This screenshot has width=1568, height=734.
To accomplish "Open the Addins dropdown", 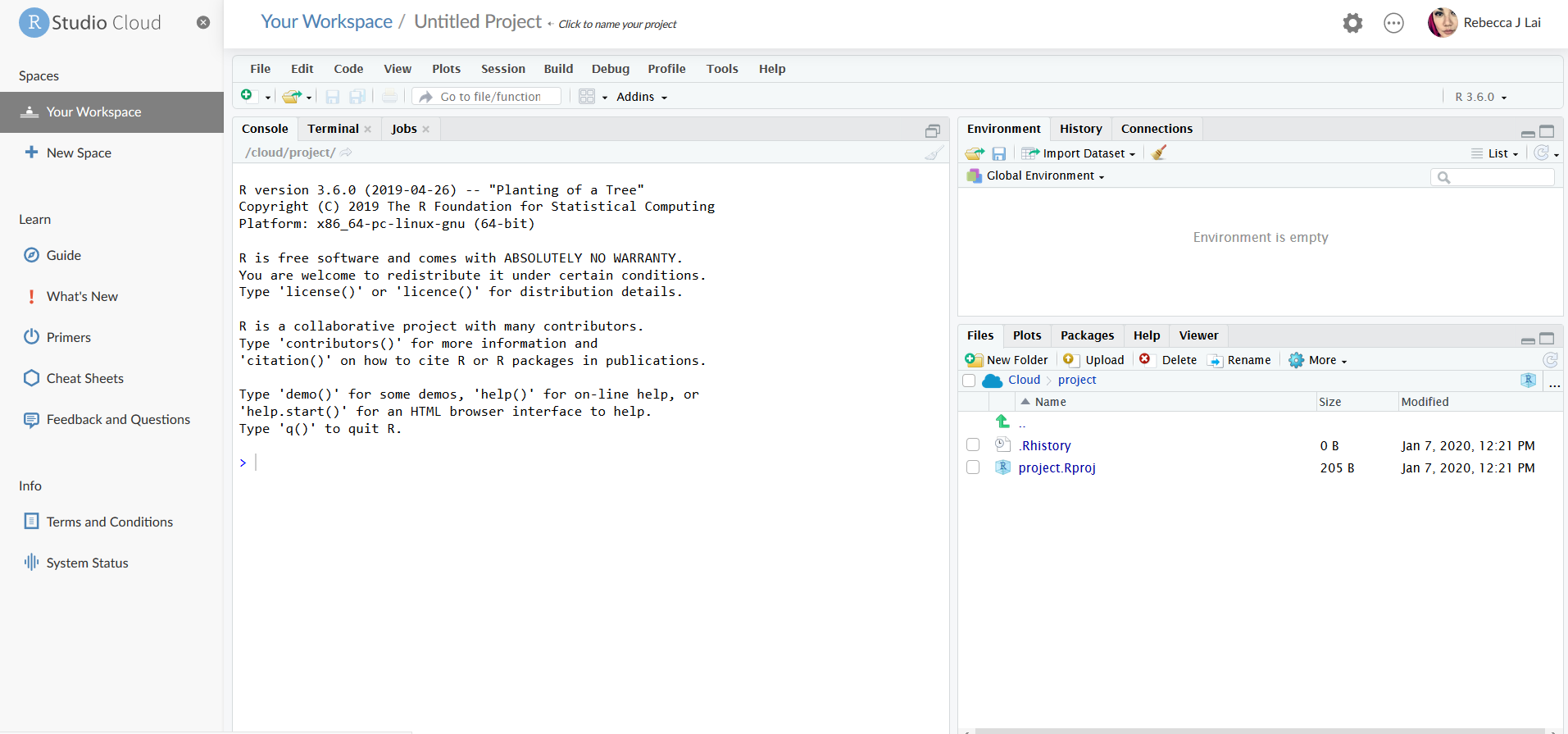I will [642, 97].
